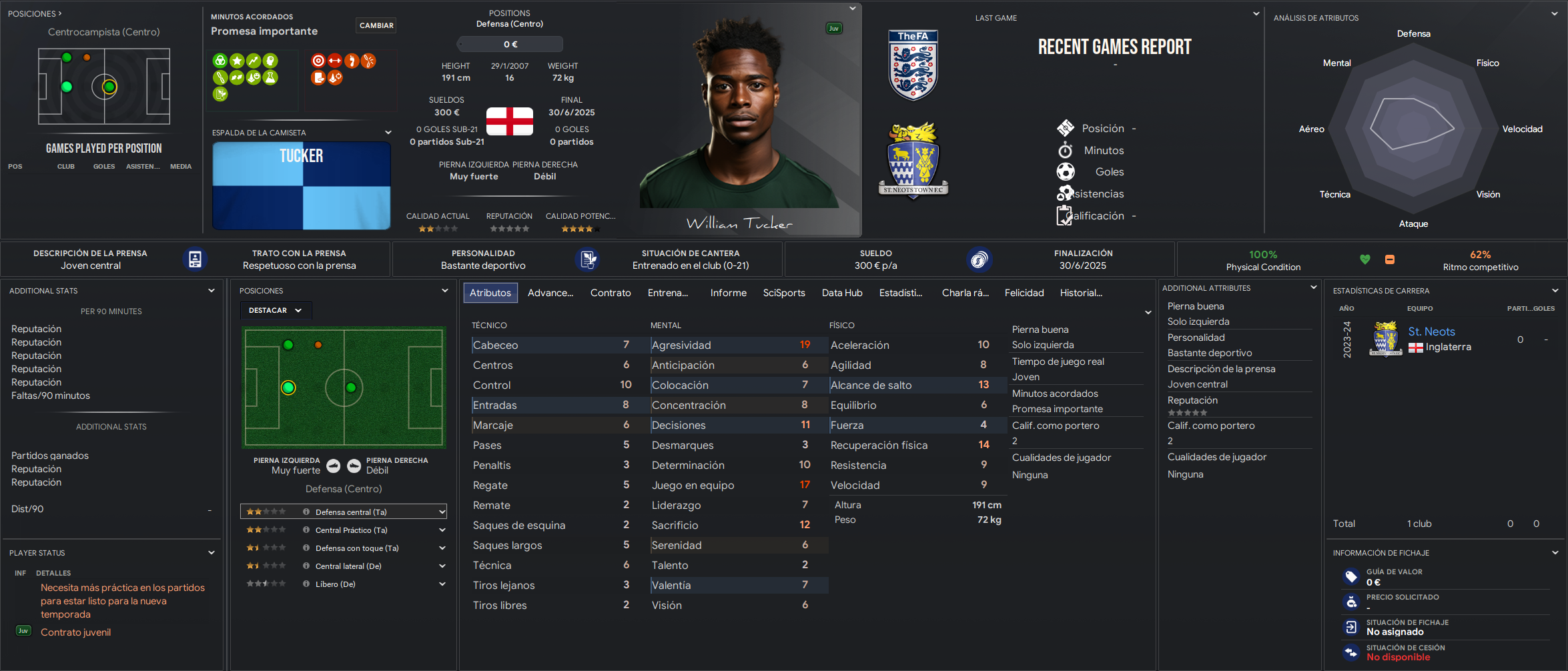1568x671 pixels.
Task: Open the St. Neots club link
Action: (1431, 331)
